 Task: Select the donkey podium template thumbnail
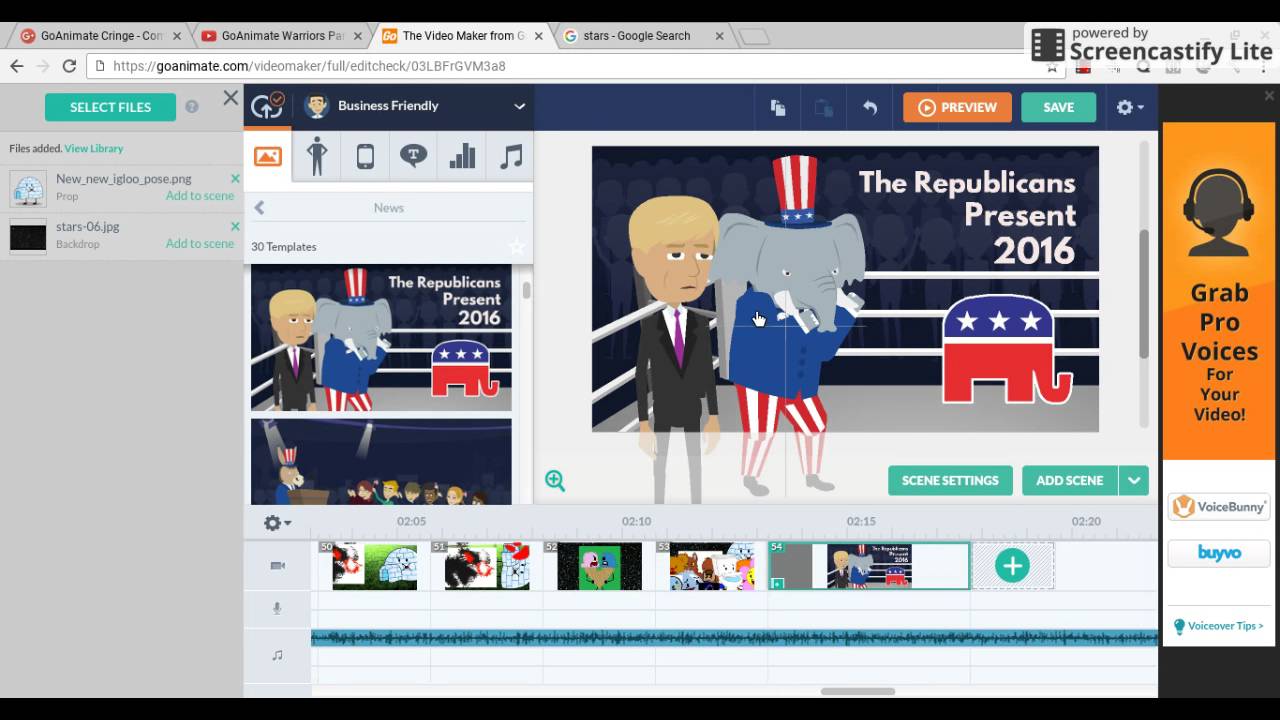381,462
